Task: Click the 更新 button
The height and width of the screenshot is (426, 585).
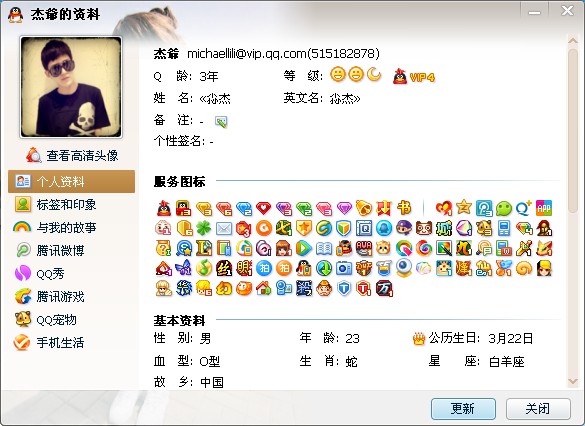Action: click(463, 409)
